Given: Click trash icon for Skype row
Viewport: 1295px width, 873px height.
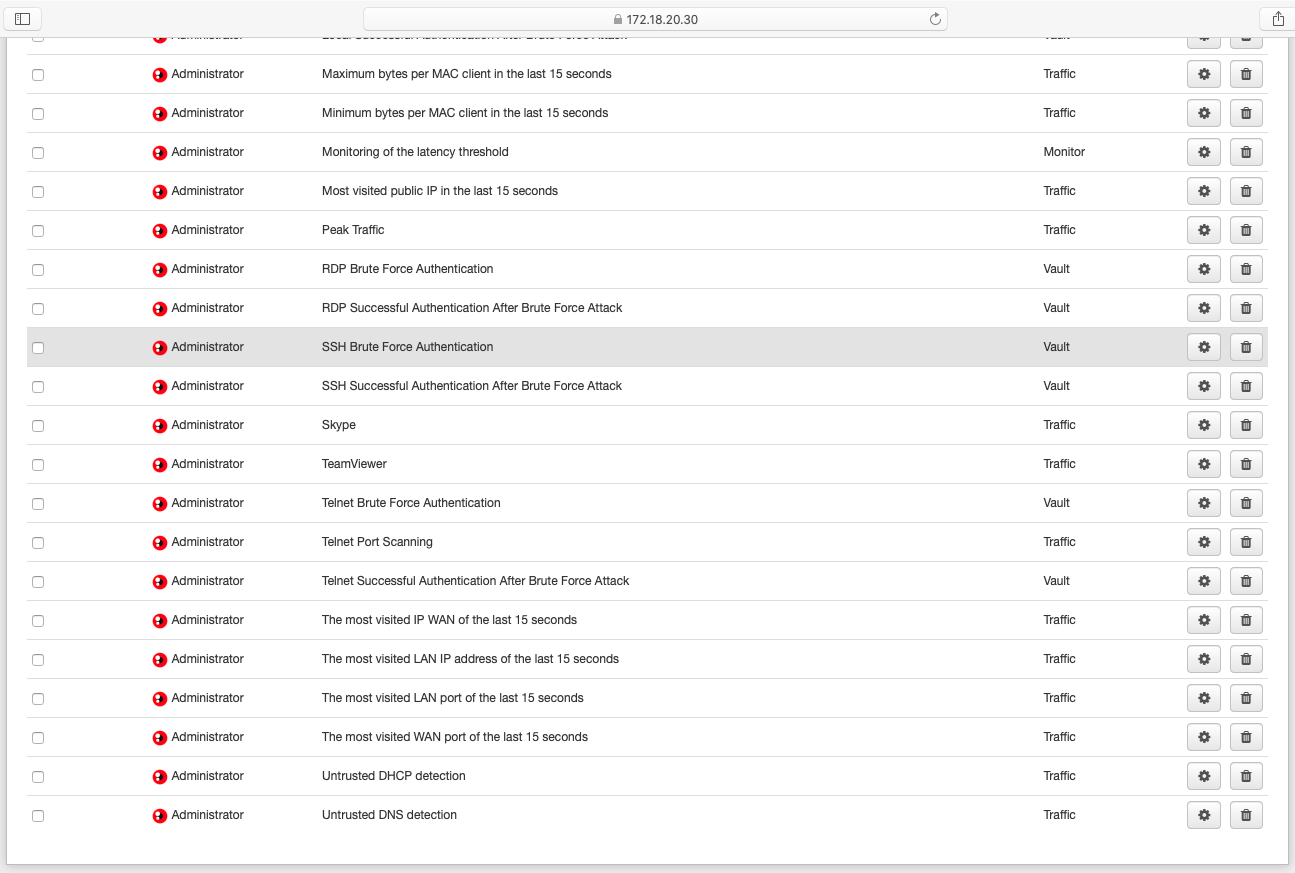Looking at the screenshot, I should [x=1246, y=425].
